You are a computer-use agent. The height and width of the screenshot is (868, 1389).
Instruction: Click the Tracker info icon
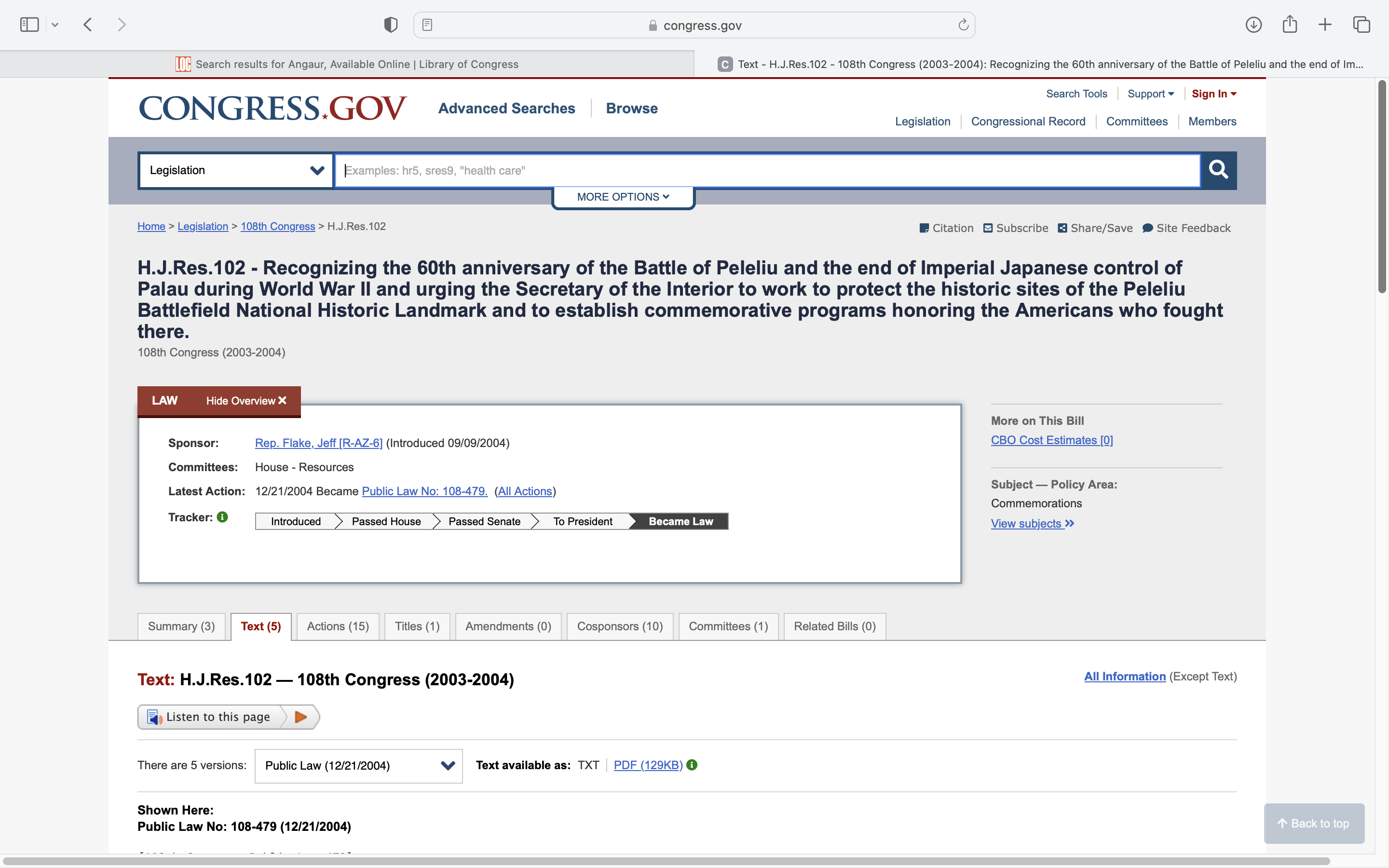point(223,517)
